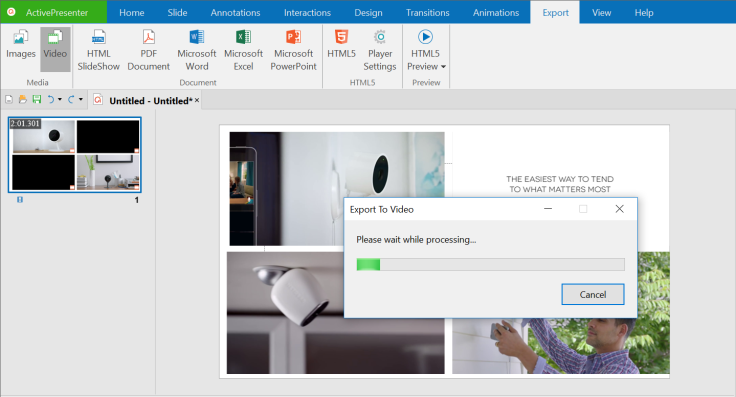The height and width of the screenshot is (397, 736).
Task: Close the Export To Video dialog
Action: coord(620,209)
